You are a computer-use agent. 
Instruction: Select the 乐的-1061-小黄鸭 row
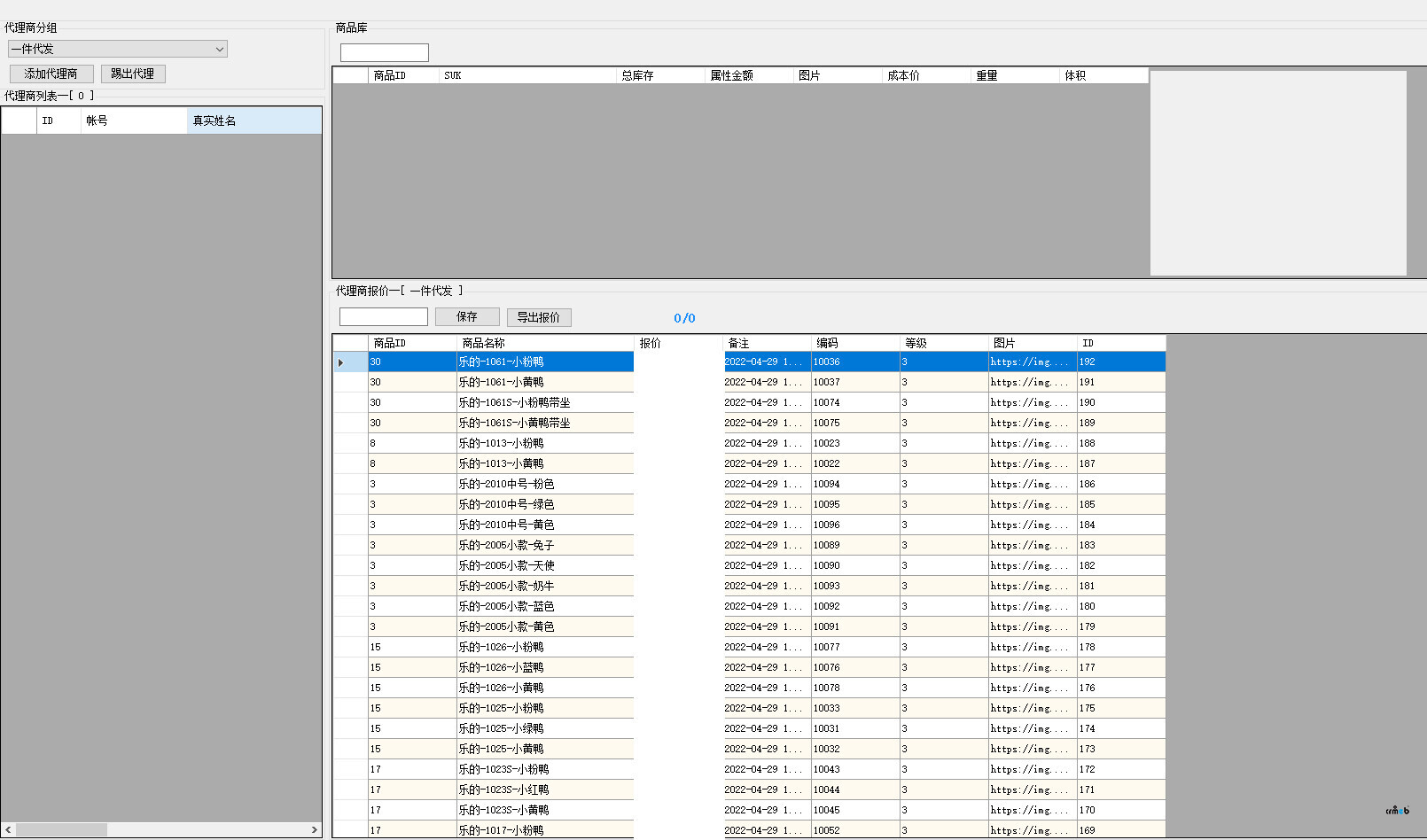(544, 383)
